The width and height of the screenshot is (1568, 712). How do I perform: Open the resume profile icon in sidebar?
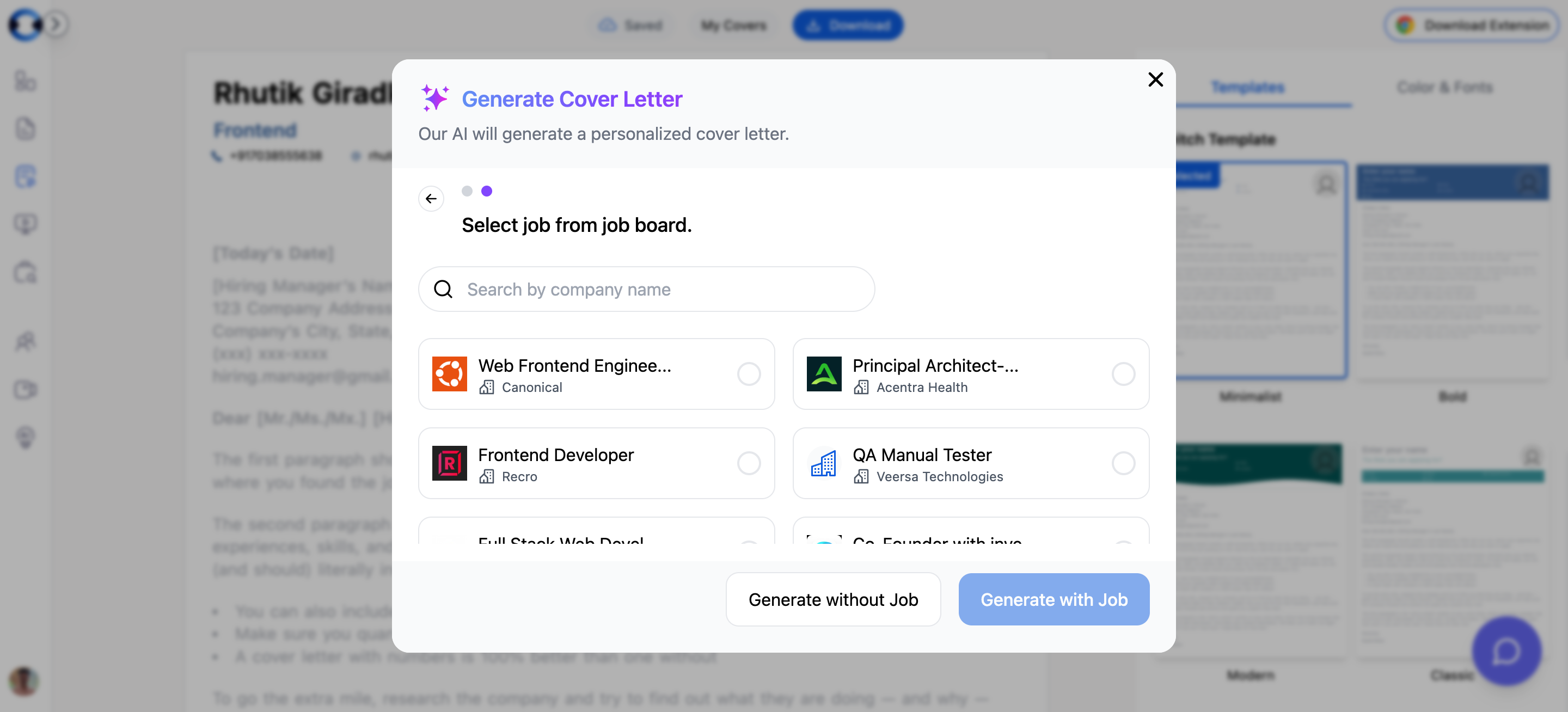25,81
